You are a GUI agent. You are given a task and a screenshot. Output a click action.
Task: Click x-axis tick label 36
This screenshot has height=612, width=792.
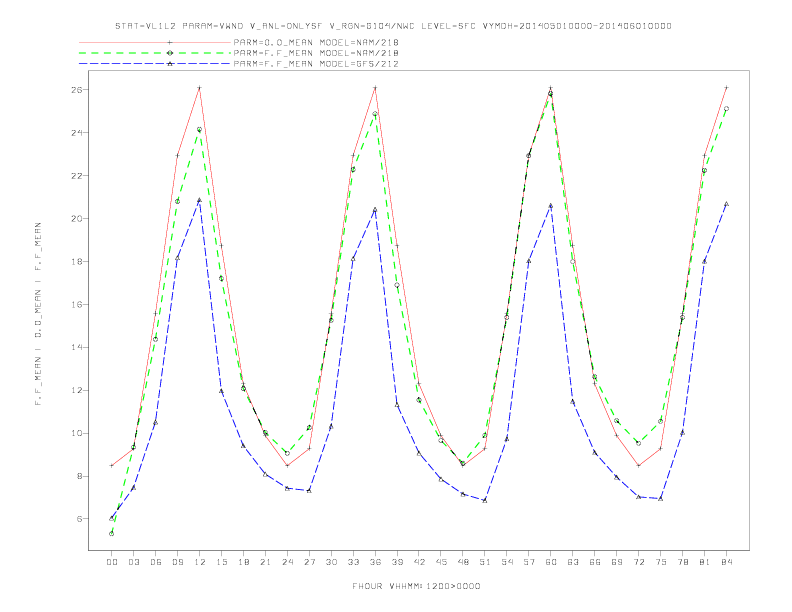click(x=375, y=562)
